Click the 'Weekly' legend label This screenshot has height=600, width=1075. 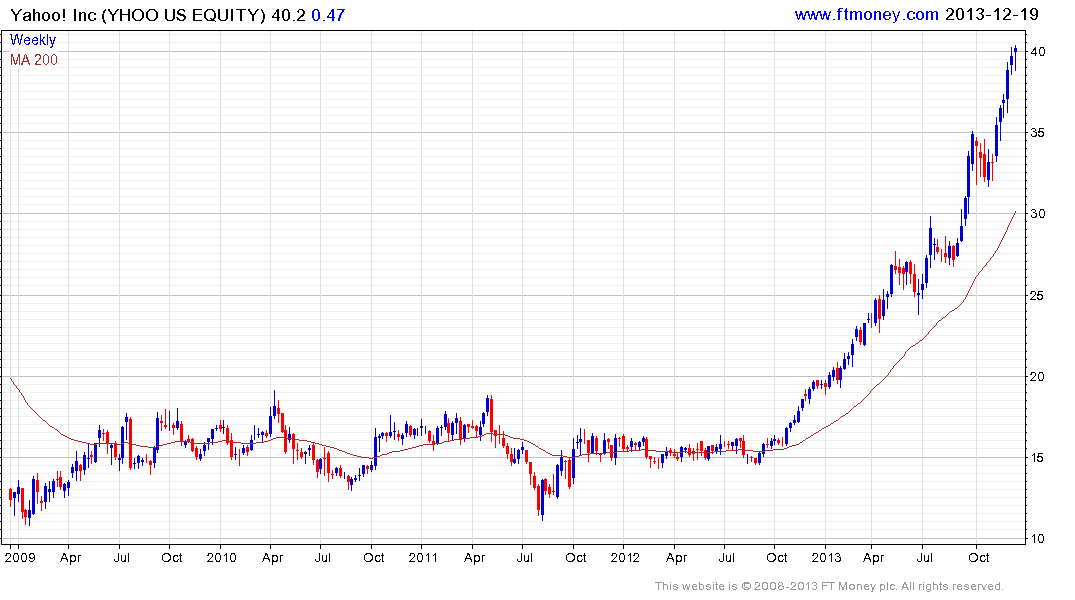click(x=33, y=40)
